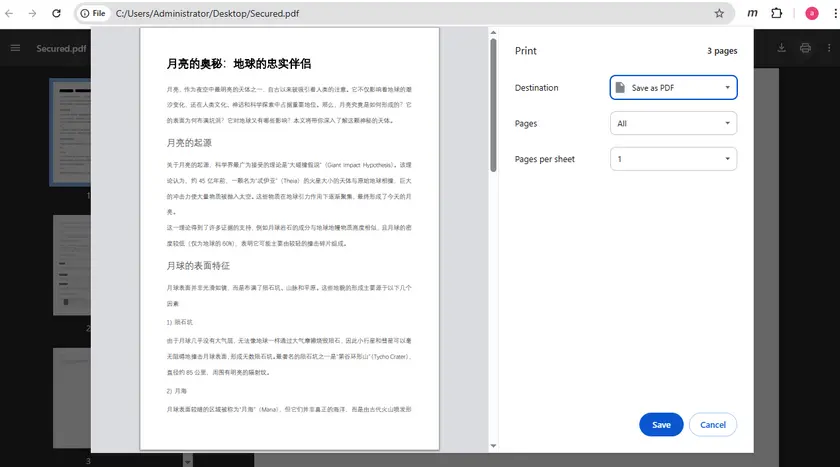Open the Pages 'All' dropdown
840x467 pixels.
(673, 123)
